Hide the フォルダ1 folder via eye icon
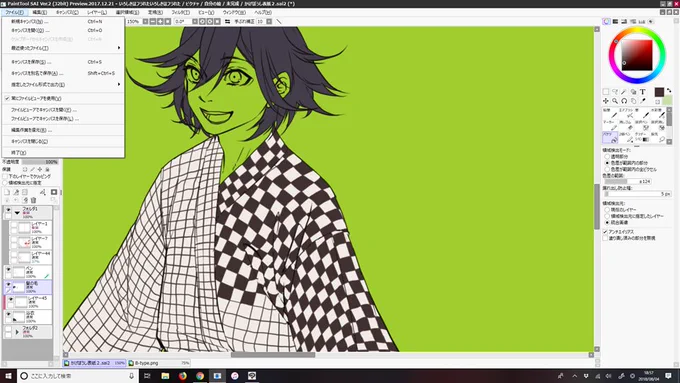This screenshot has height=383, width=680. pos(8,210)
